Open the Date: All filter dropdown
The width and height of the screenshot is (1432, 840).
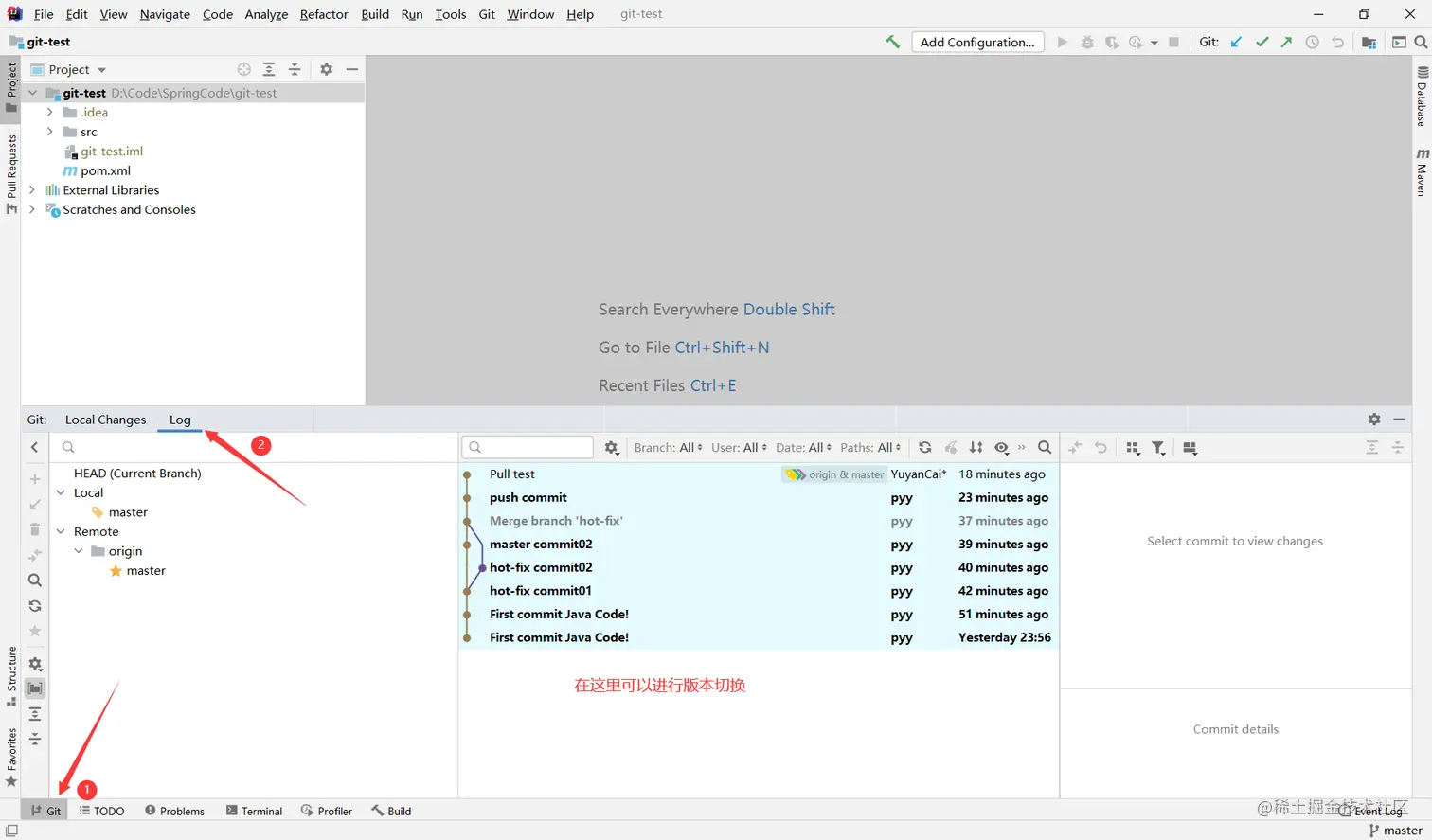coord(803,447)
